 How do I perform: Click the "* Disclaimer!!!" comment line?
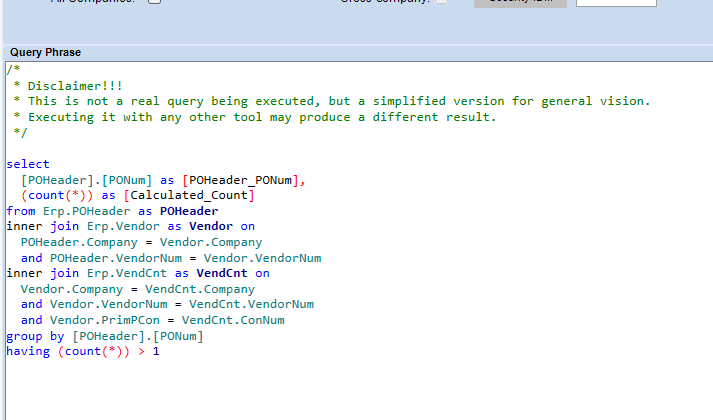point(68,86)
